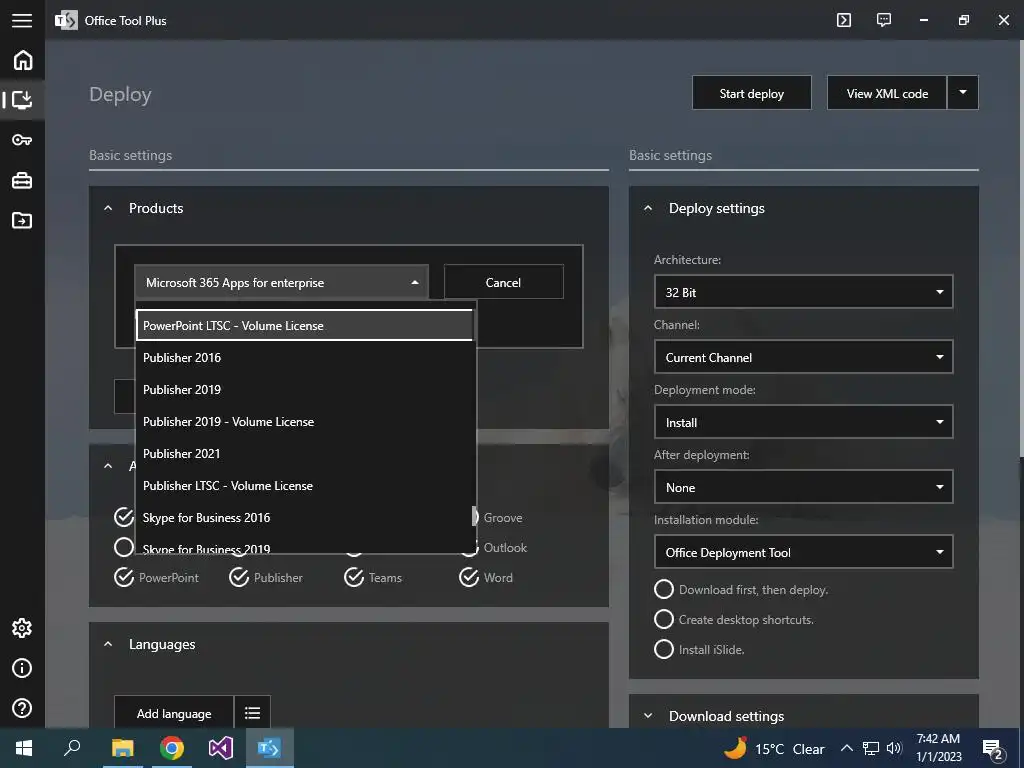
Task: Open the Toolbox icon in sidebar
Action: (22, 180)
